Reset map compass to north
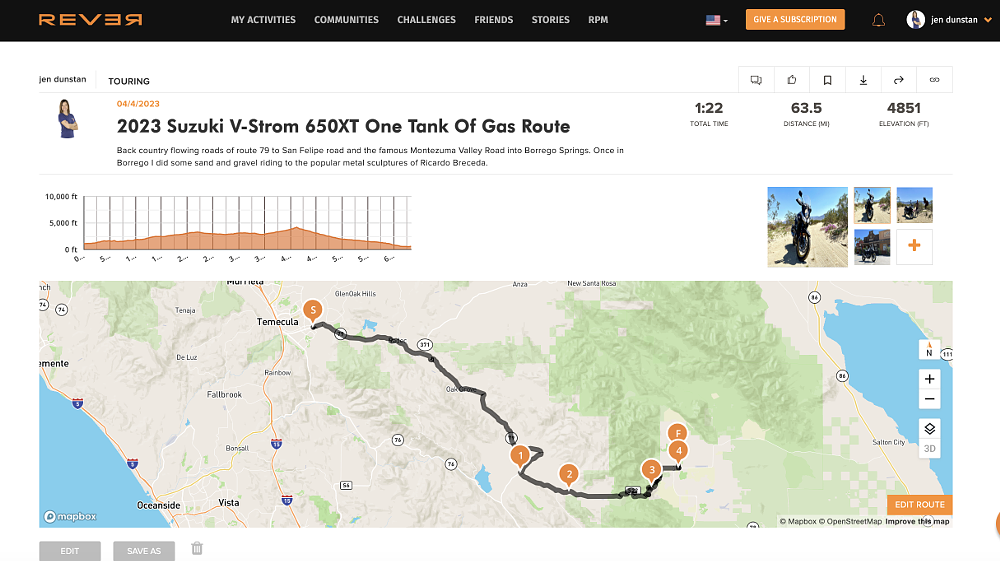 click(x=929, y=349)
